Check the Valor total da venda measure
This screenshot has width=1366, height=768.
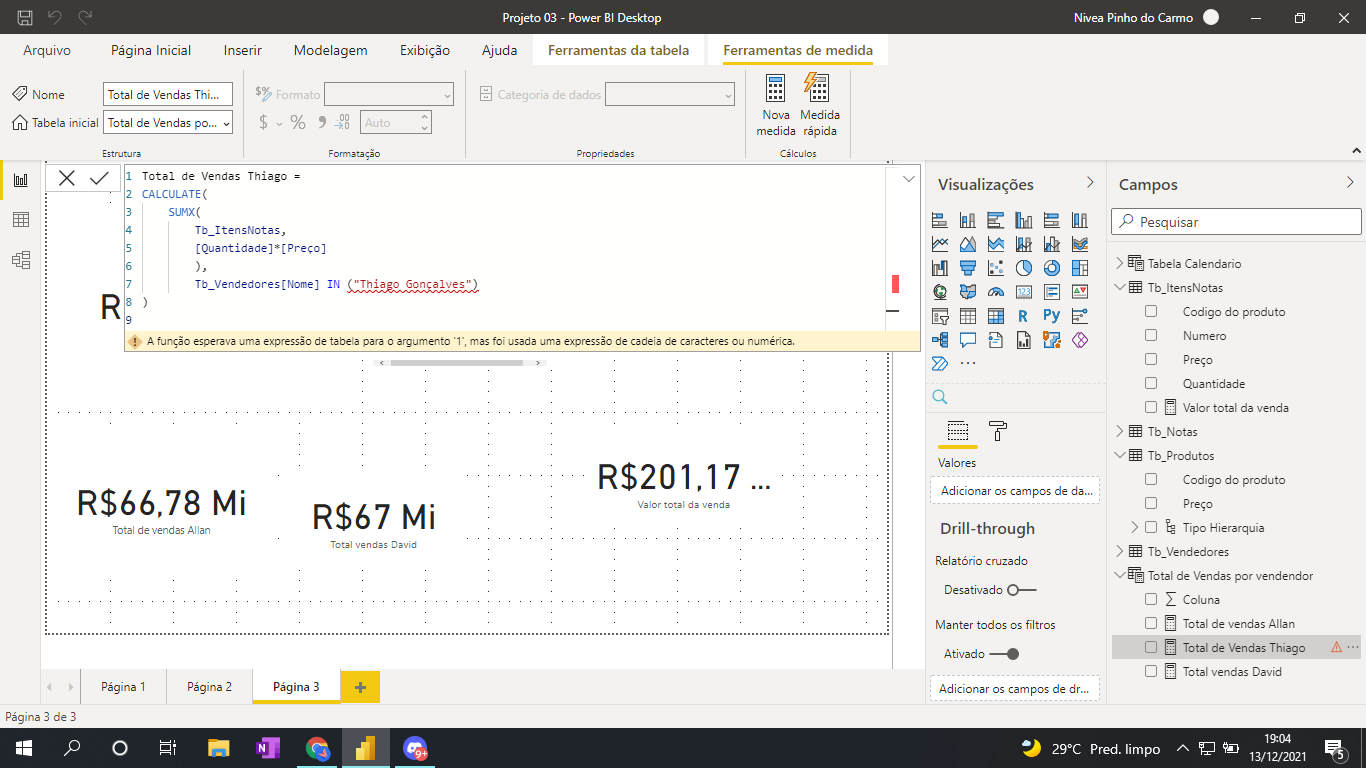click(1151, 408)
